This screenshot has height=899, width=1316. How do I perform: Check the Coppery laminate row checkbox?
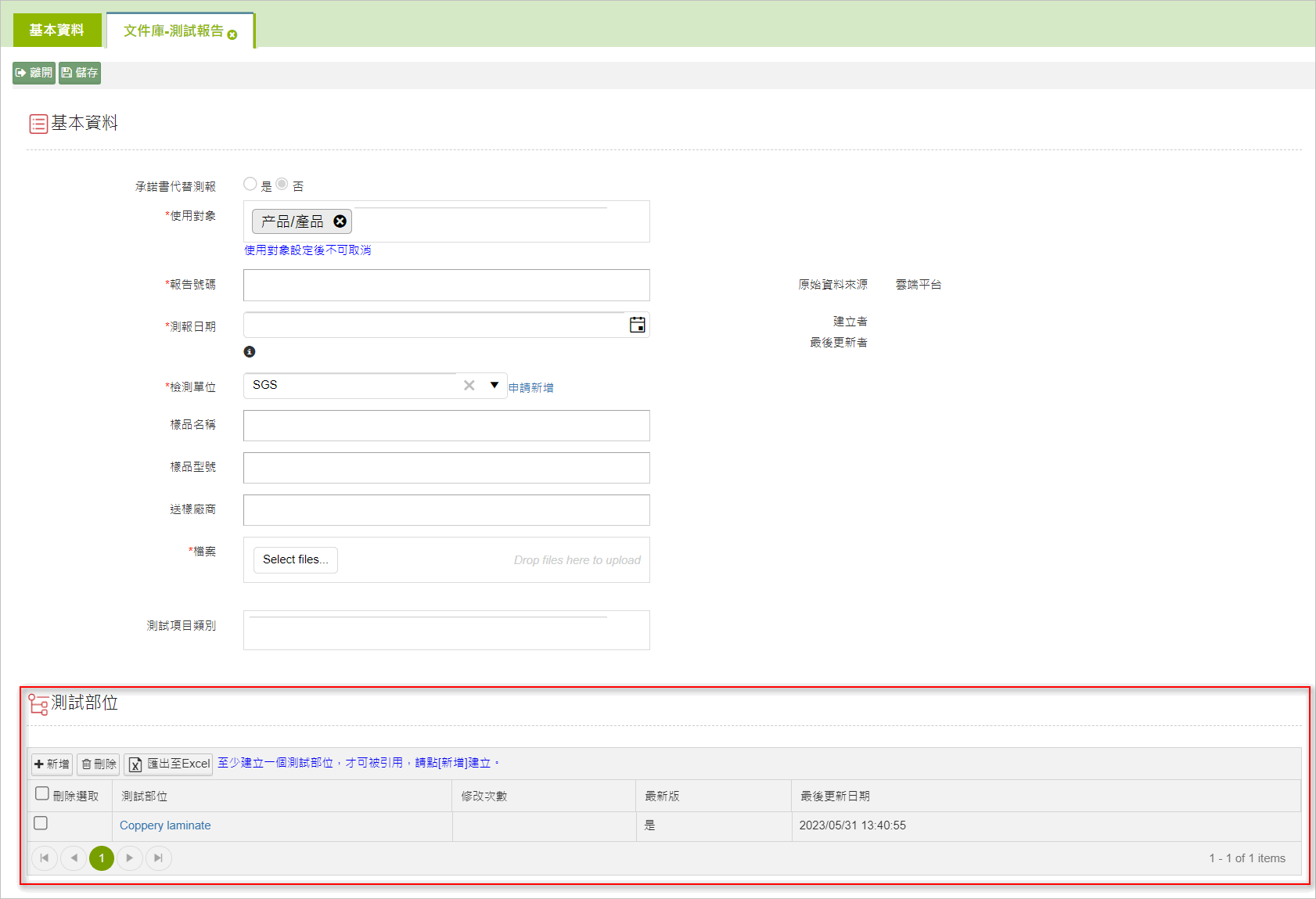41,823
